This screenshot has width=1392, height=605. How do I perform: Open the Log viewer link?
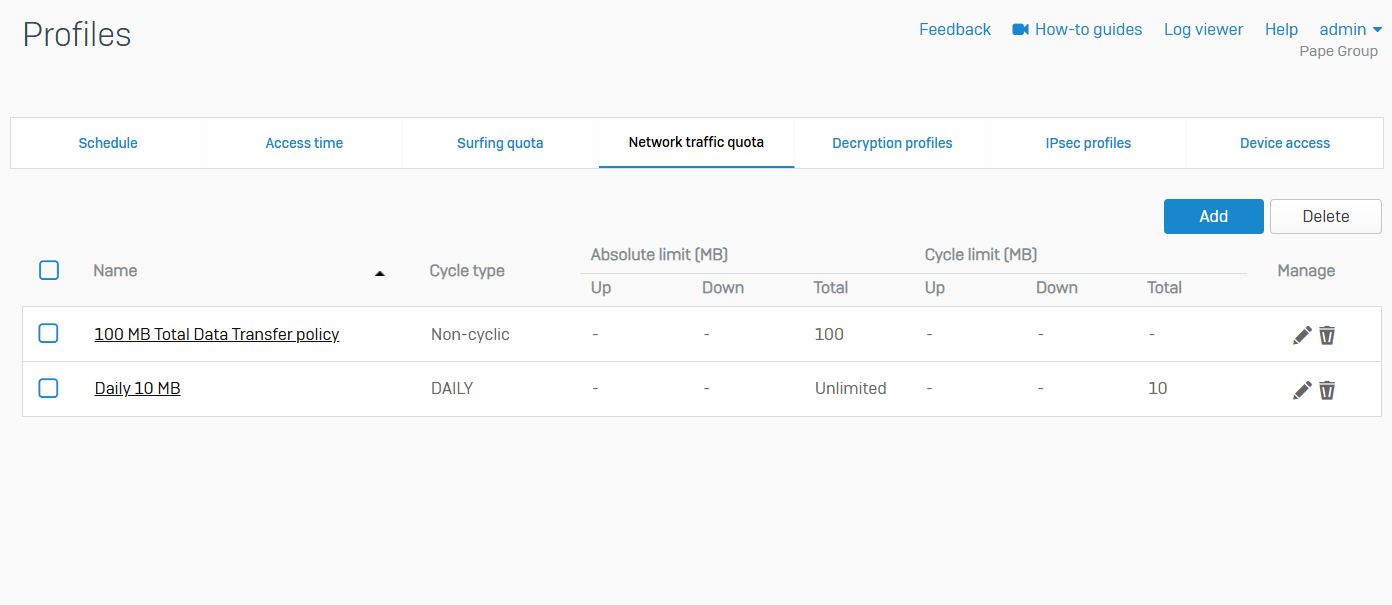tap(1203, 30)
